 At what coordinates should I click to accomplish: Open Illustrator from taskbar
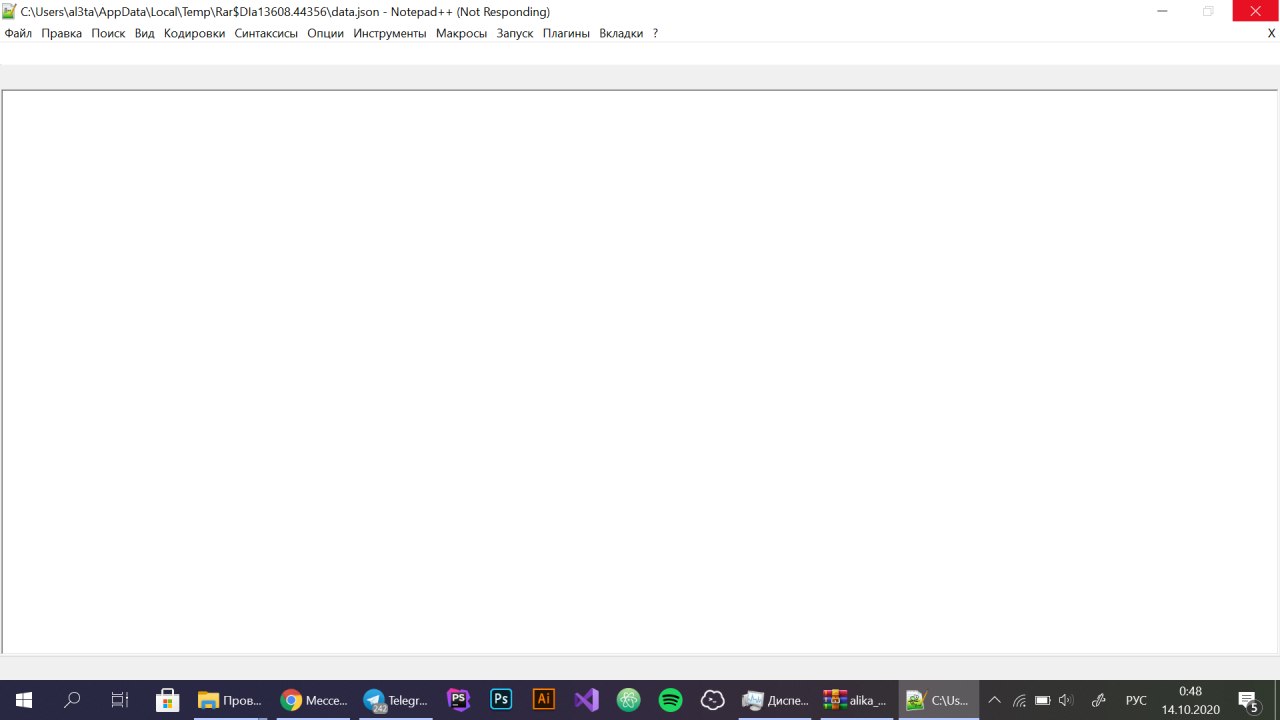click(x=543, y=700)
